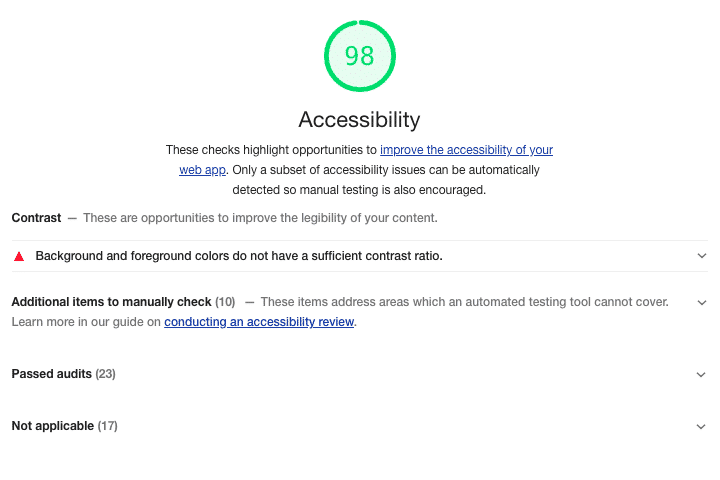
Task: Click "an automated testing tool cannot cover" text
Action: click(x=558, y=302)
